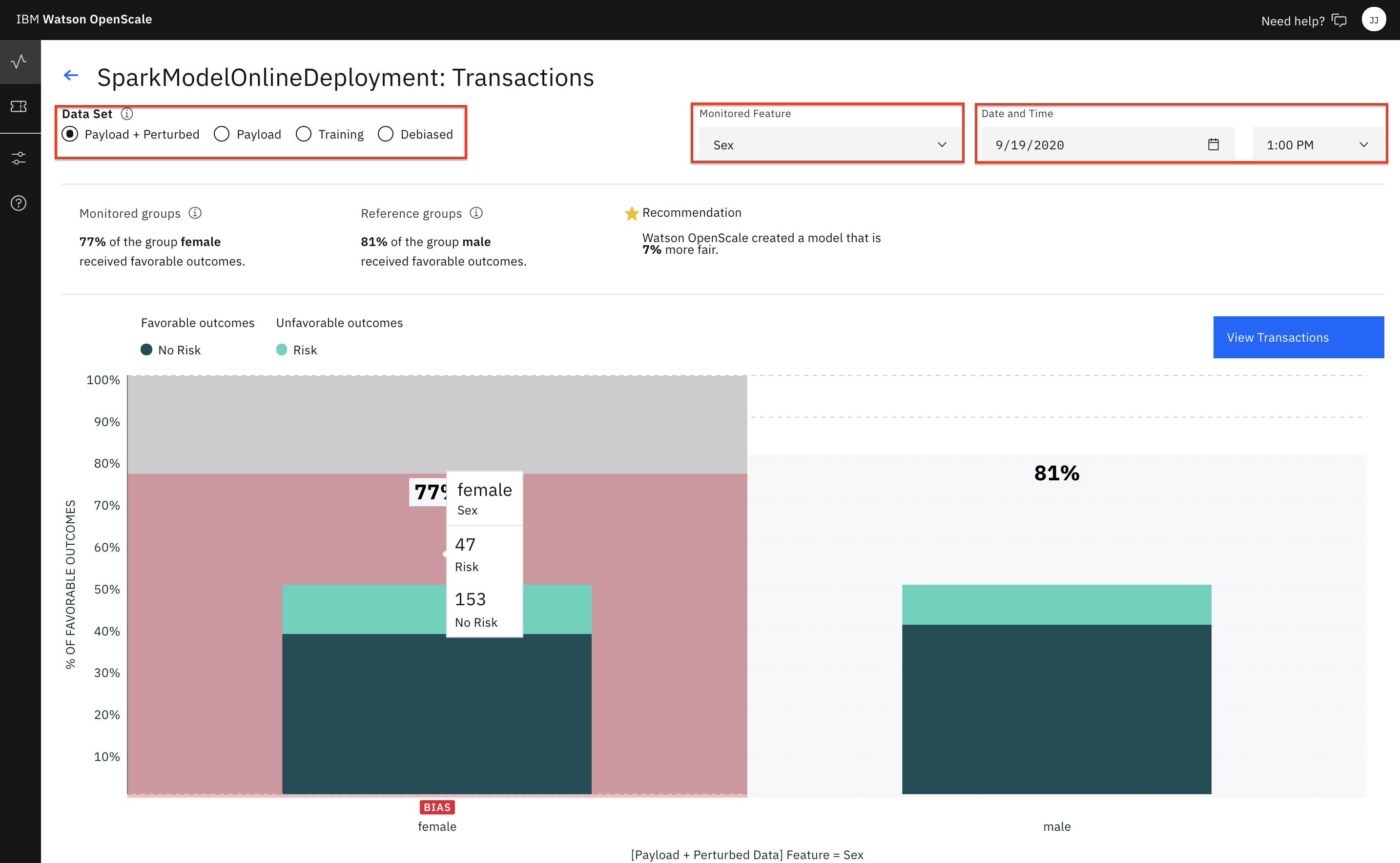
Task: Switch Data Set to Debiased
Action: 386,134
